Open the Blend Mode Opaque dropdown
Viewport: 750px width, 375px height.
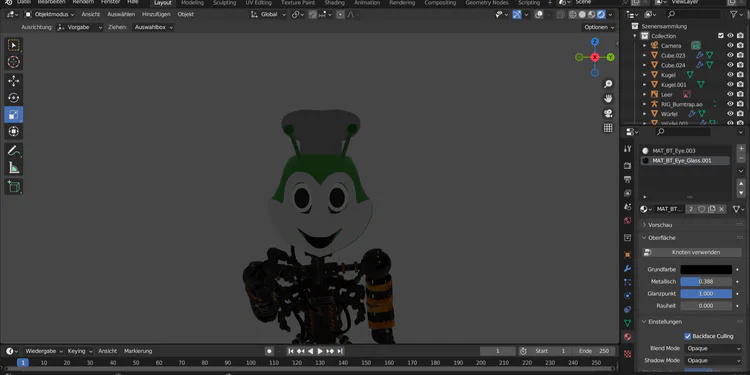click(713, 348)
